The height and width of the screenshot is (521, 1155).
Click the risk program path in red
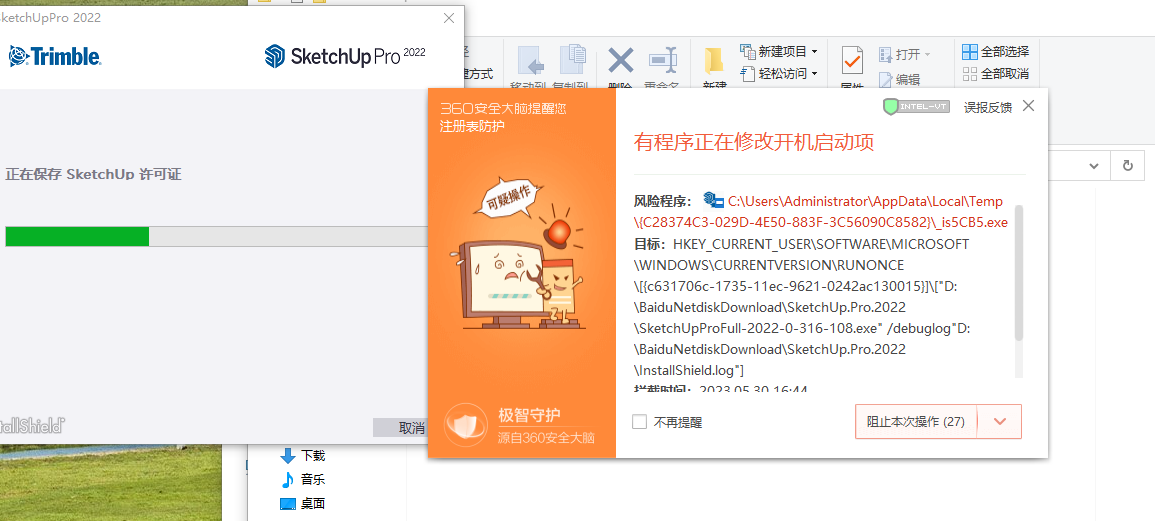pyautogui.click(x=821, y=211)
